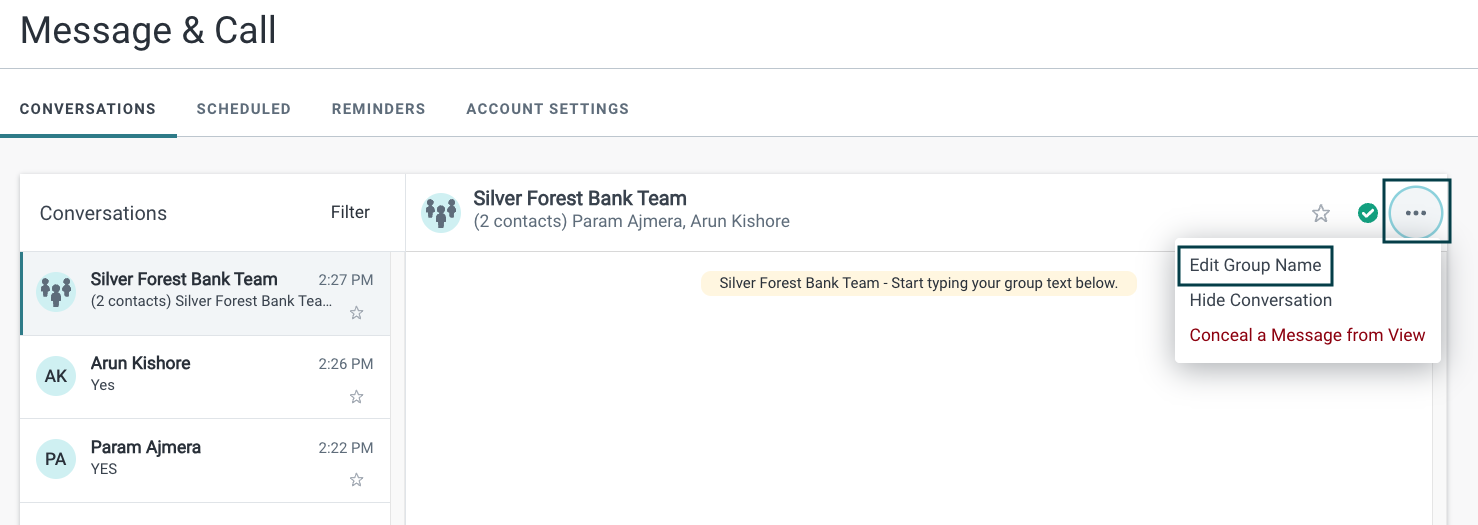The image size is (1478, 525).
Task: Switch to the Scheduled tab
Action: (x=244, y=109)
